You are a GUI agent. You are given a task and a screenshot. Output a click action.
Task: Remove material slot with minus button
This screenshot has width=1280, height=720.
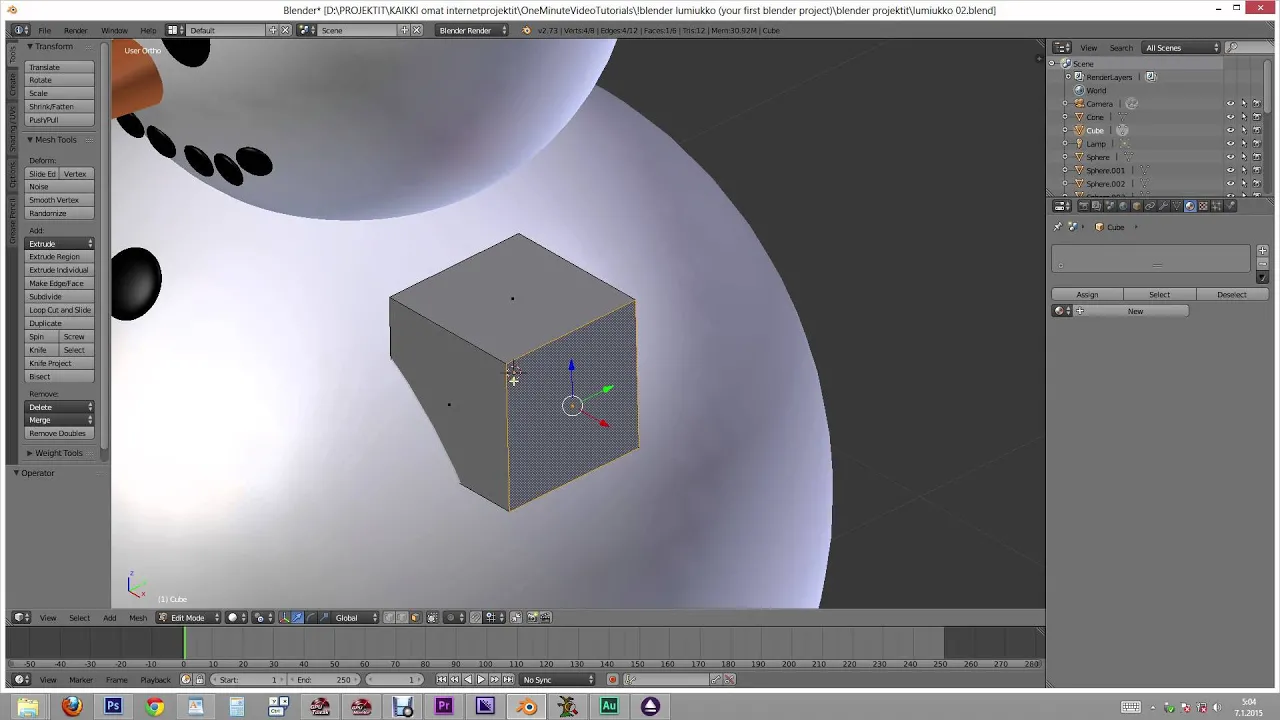(1262, 264)
